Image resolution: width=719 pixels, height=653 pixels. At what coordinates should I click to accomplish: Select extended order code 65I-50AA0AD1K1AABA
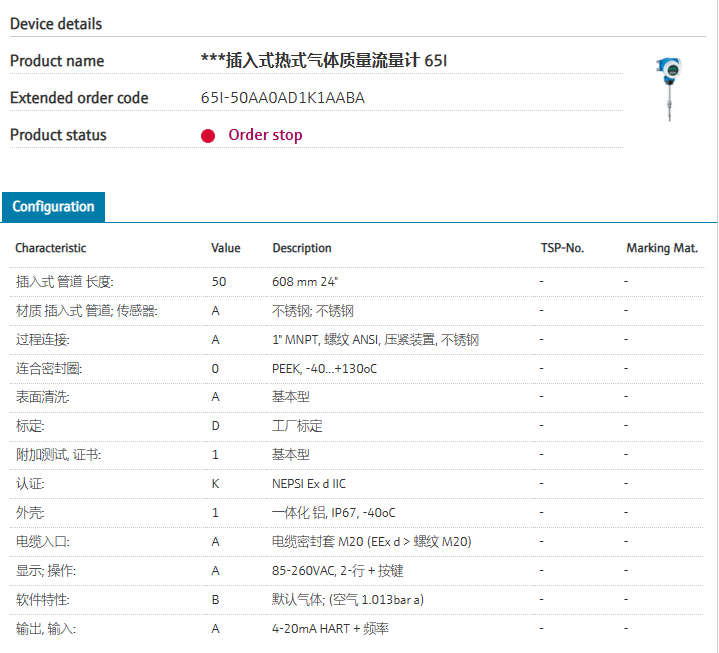click(283, 98)
